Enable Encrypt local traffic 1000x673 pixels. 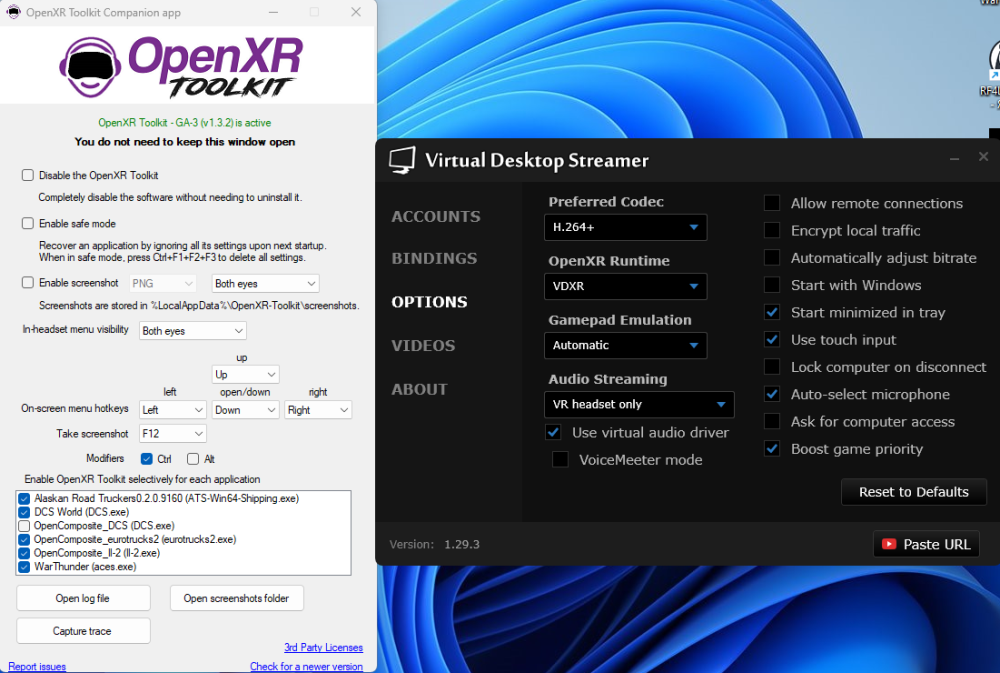click(x=772, y=230)
